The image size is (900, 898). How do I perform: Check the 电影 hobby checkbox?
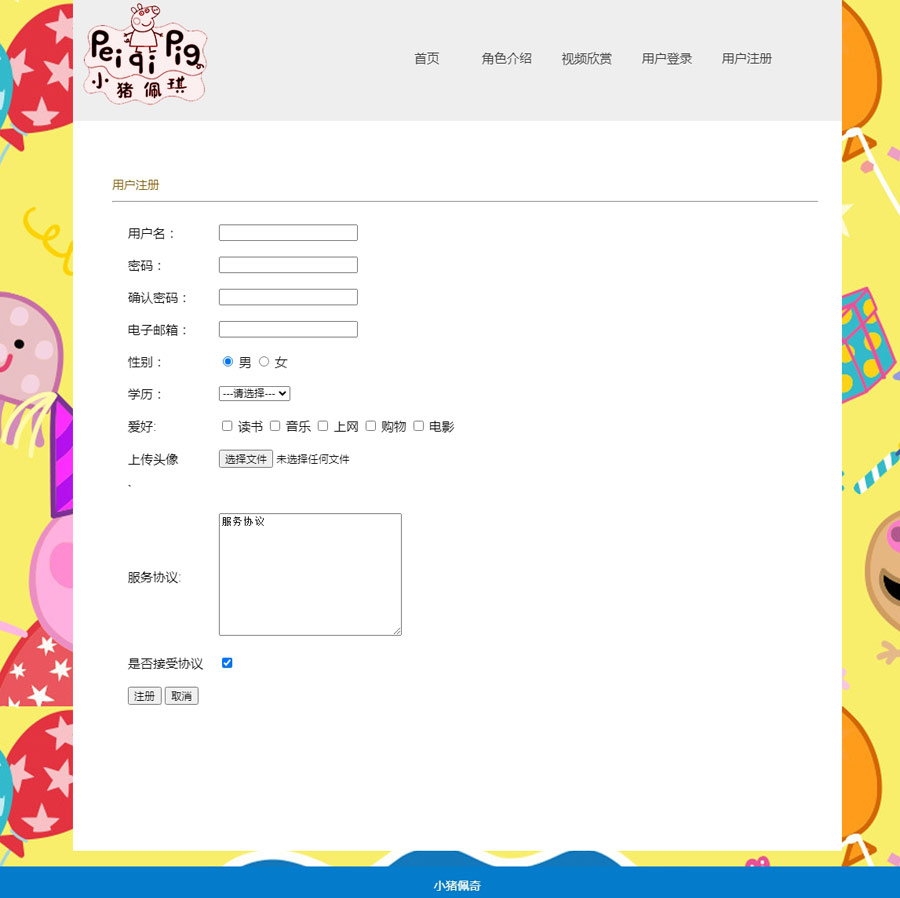pos(419,426)
